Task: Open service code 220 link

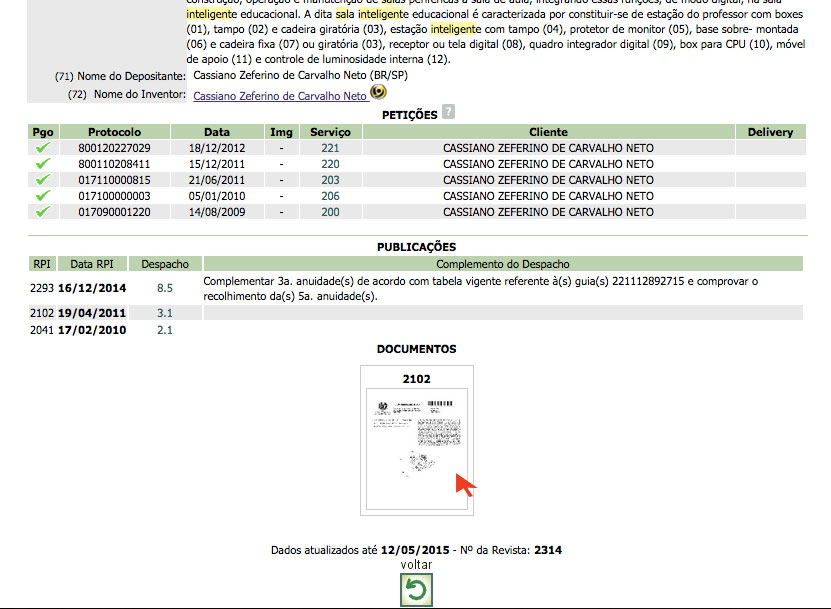Action: click(330, 164)
